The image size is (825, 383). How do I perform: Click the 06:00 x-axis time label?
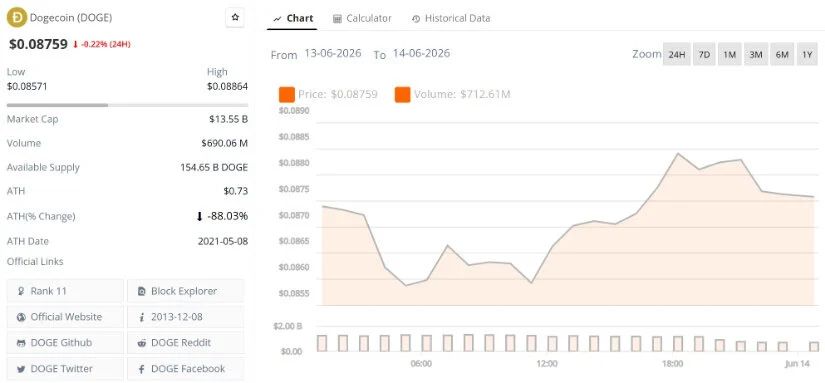pyautogui.click(x=421, y=364)
